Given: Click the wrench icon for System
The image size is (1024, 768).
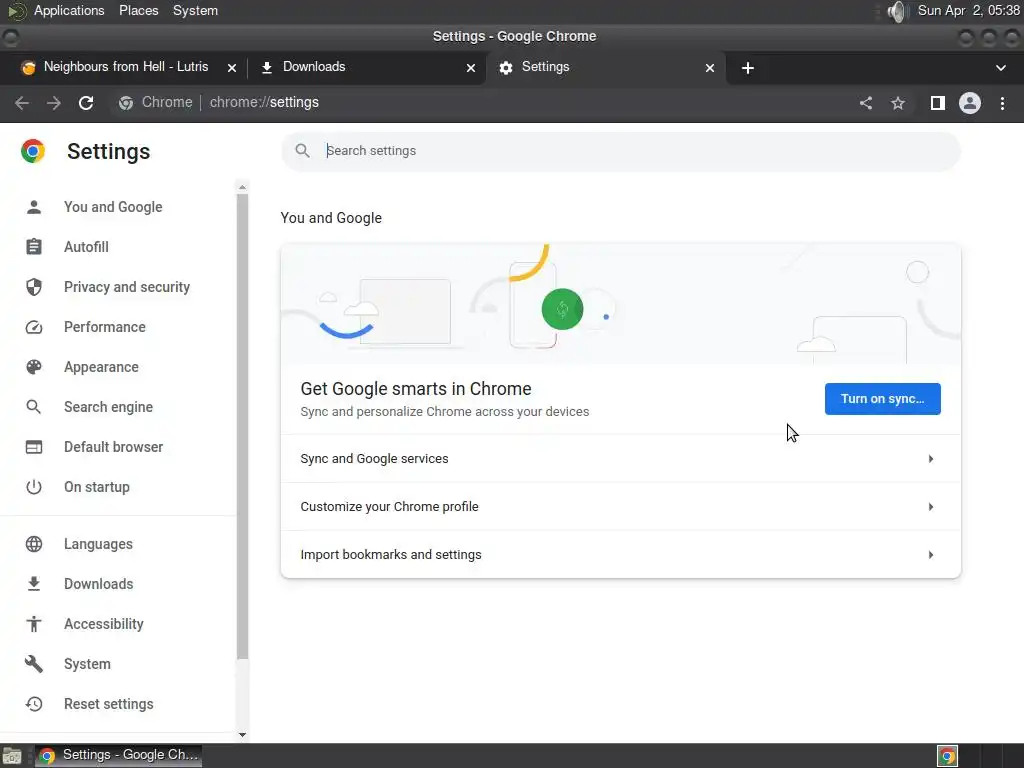Looking at the screenshot, I should click(34, 664).
